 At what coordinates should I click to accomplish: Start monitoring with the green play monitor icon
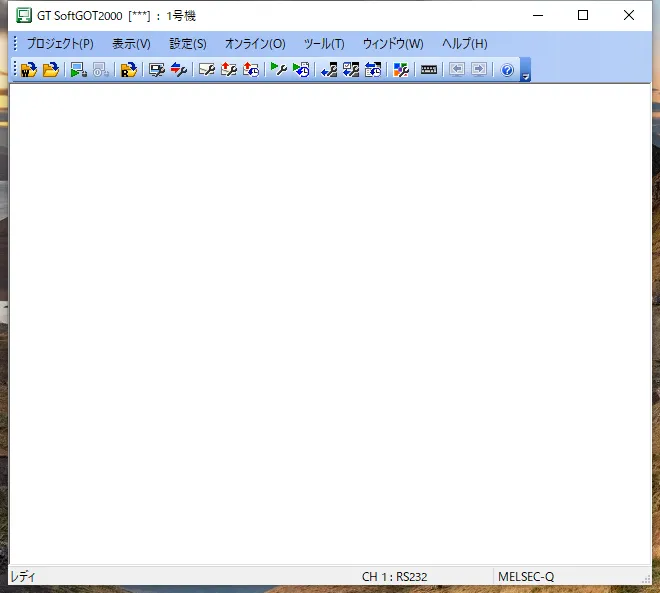(x=78, y=70)
